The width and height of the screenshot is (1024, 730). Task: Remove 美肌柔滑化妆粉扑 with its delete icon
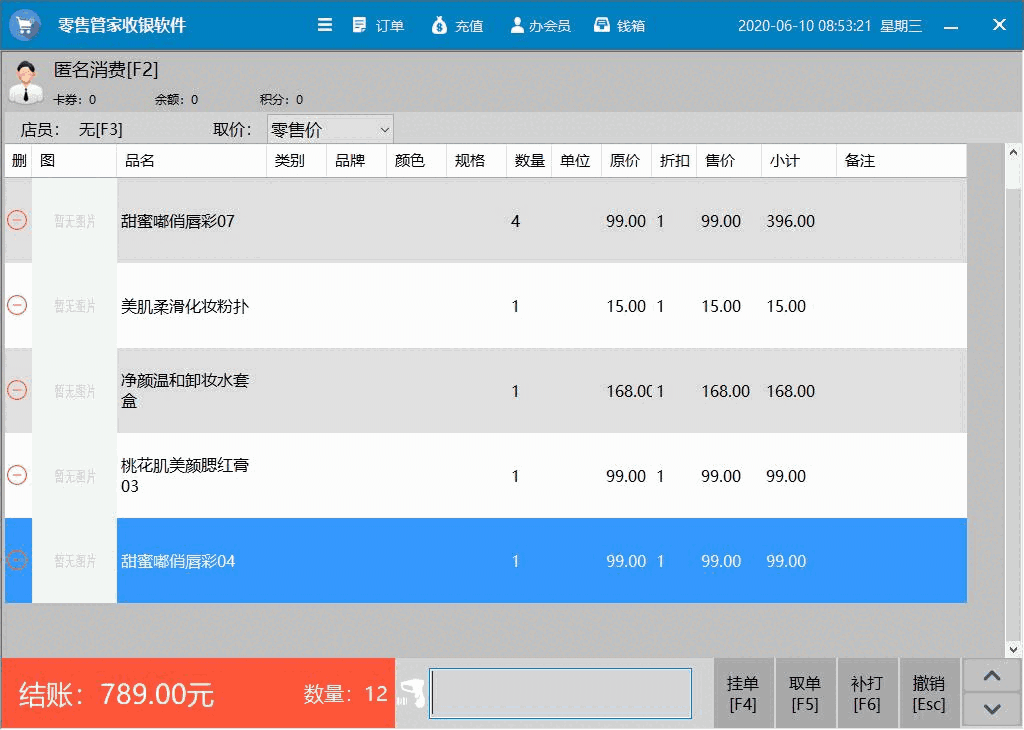(17, 306)
